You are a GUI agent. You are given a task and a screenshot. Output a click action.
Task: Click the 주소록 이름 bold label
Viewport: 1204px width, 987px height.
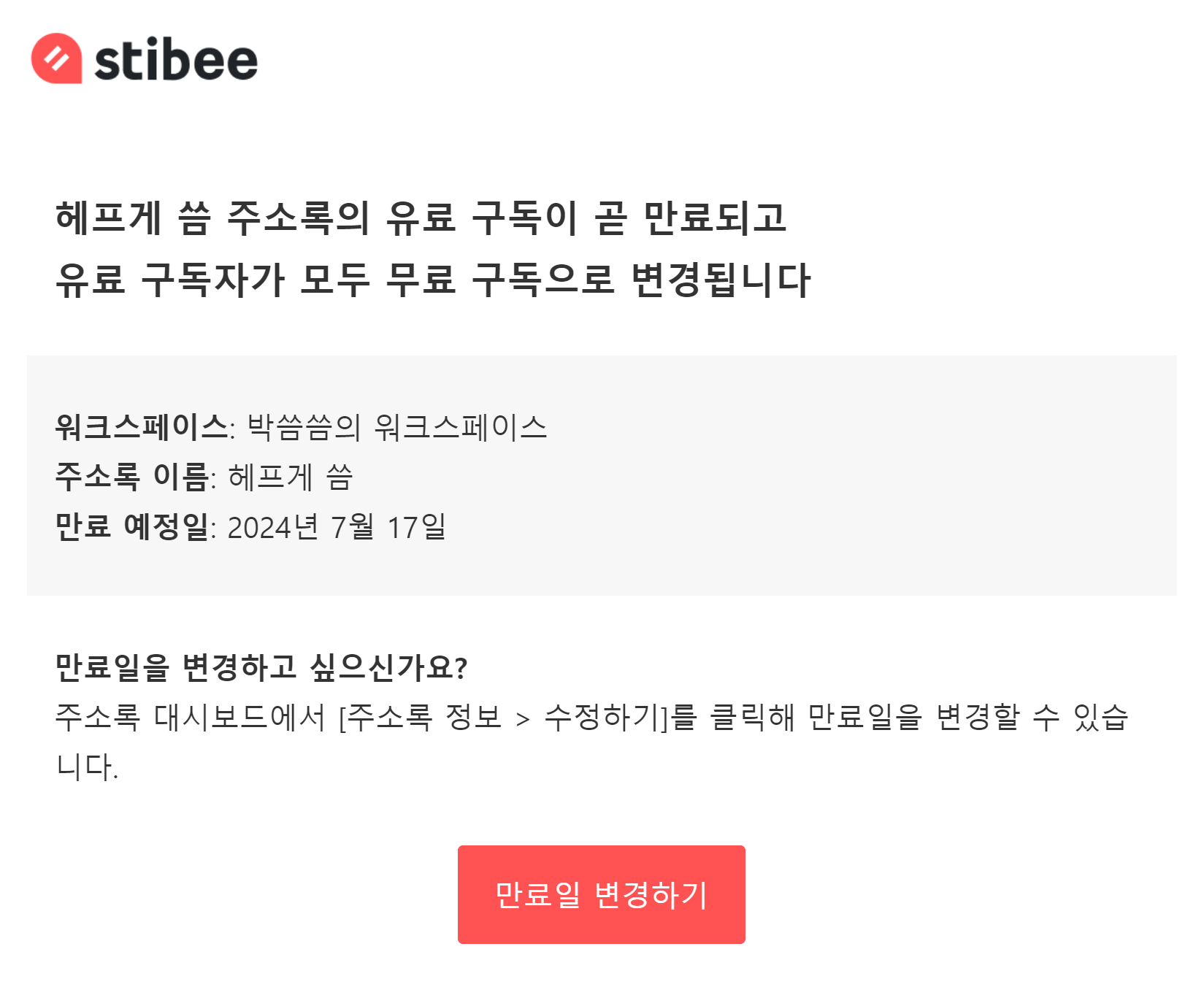pyautogui.click(x=132, y=477)
